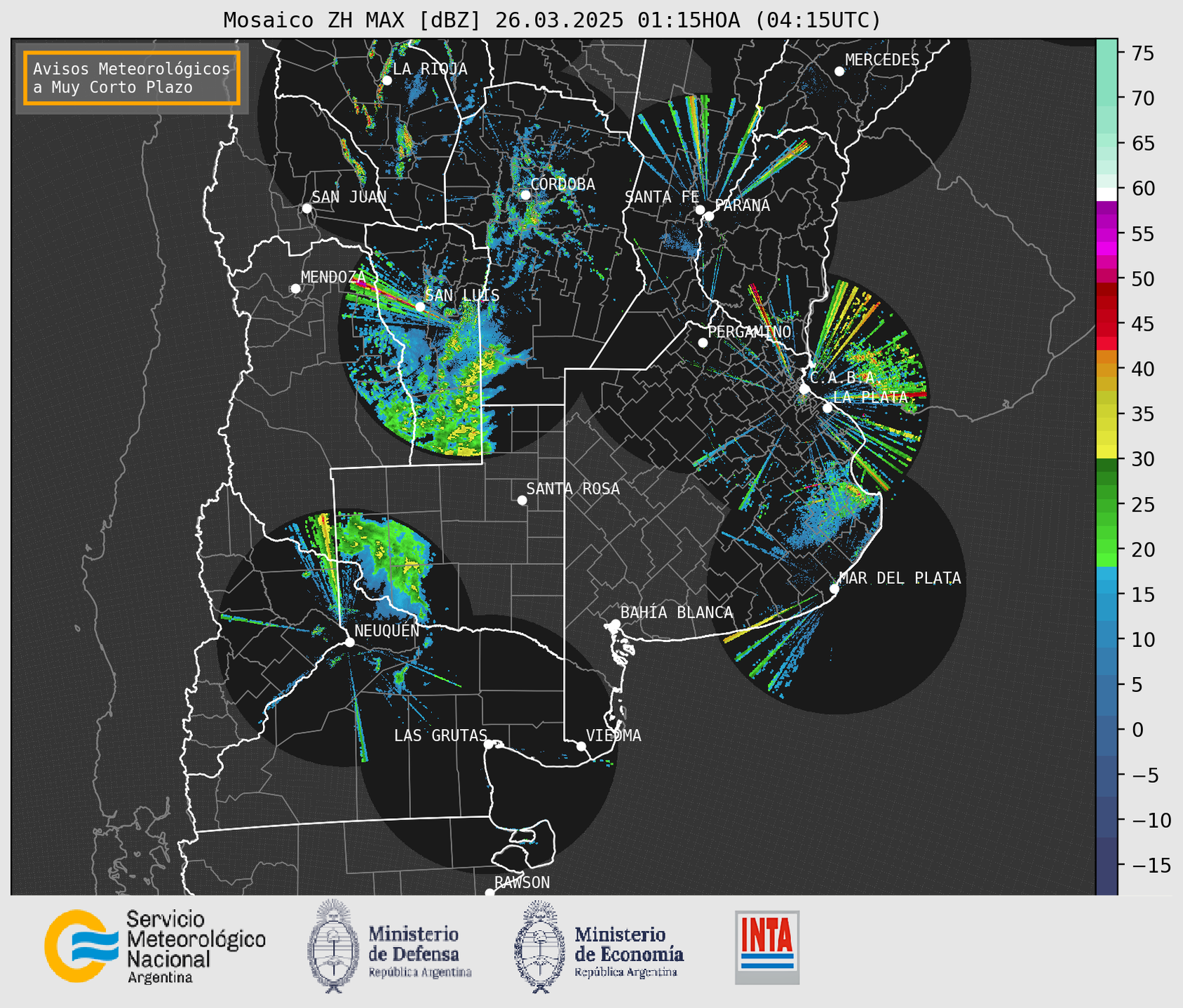
Task: Click the red 45 dBZ color on the scale
Action: (1106, 324)
